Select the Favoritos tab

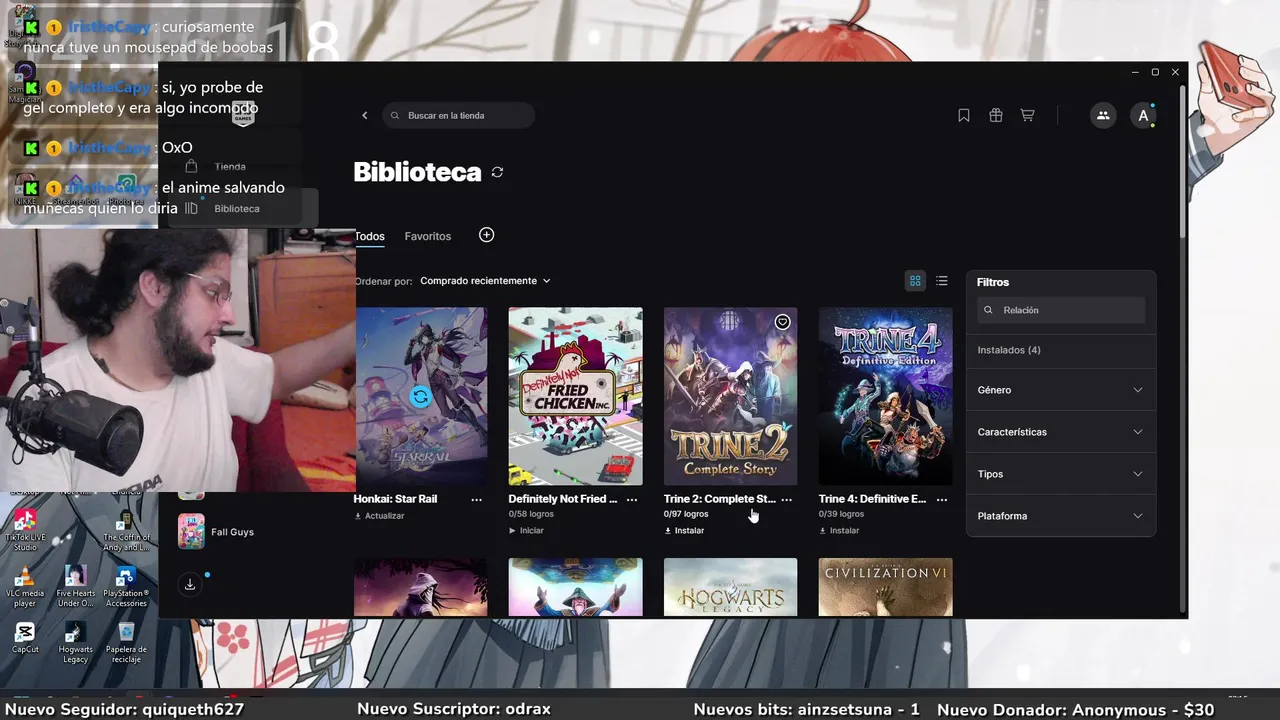point(428,236)
